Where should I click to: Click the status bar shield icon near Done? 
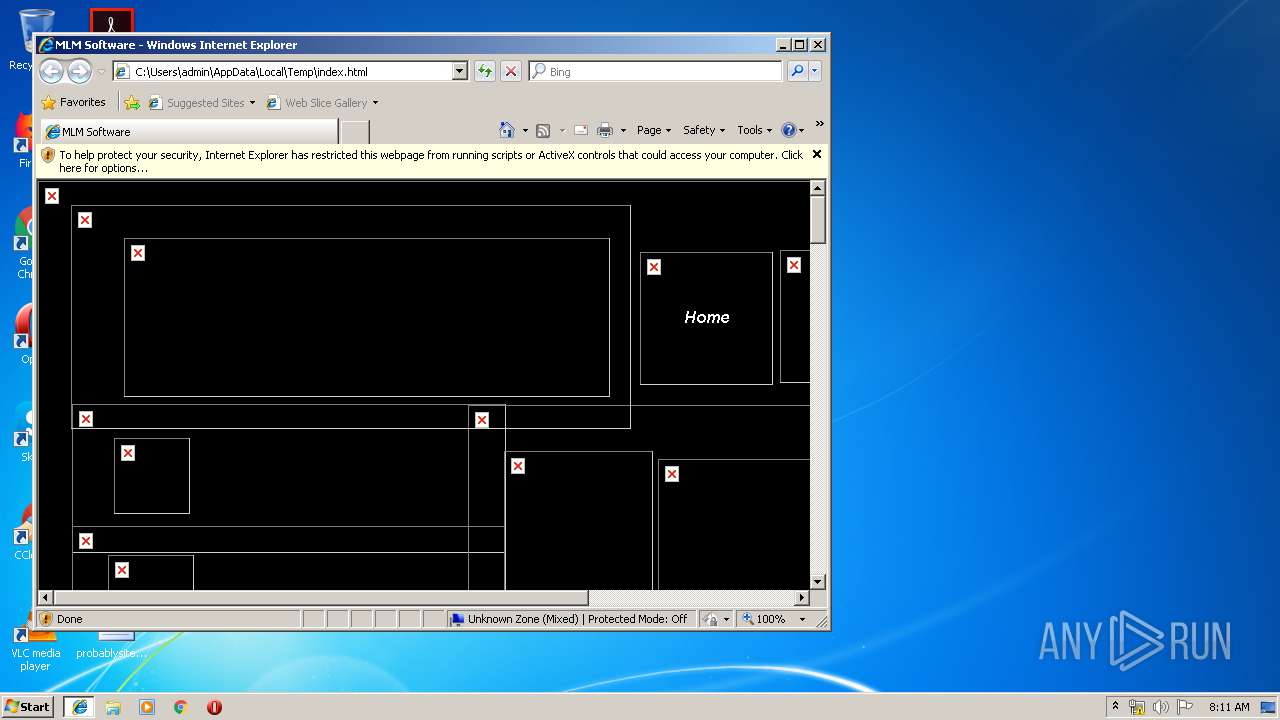(46, 619)
